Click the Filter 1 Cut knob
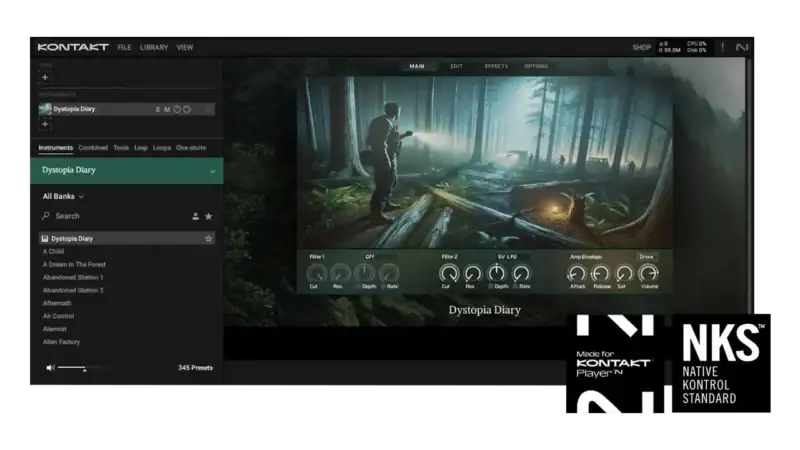This screenshot has width=800, height=450. pos(316,273)
